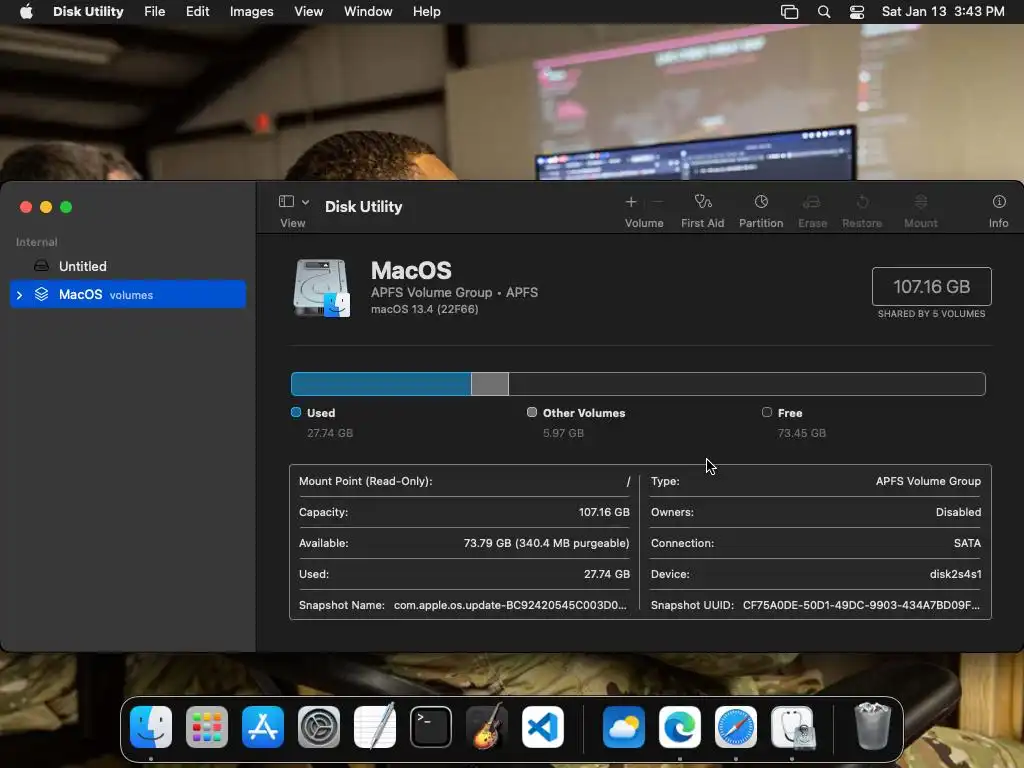
Task: Open the Window menu
Action: click(x=368, y=12)
